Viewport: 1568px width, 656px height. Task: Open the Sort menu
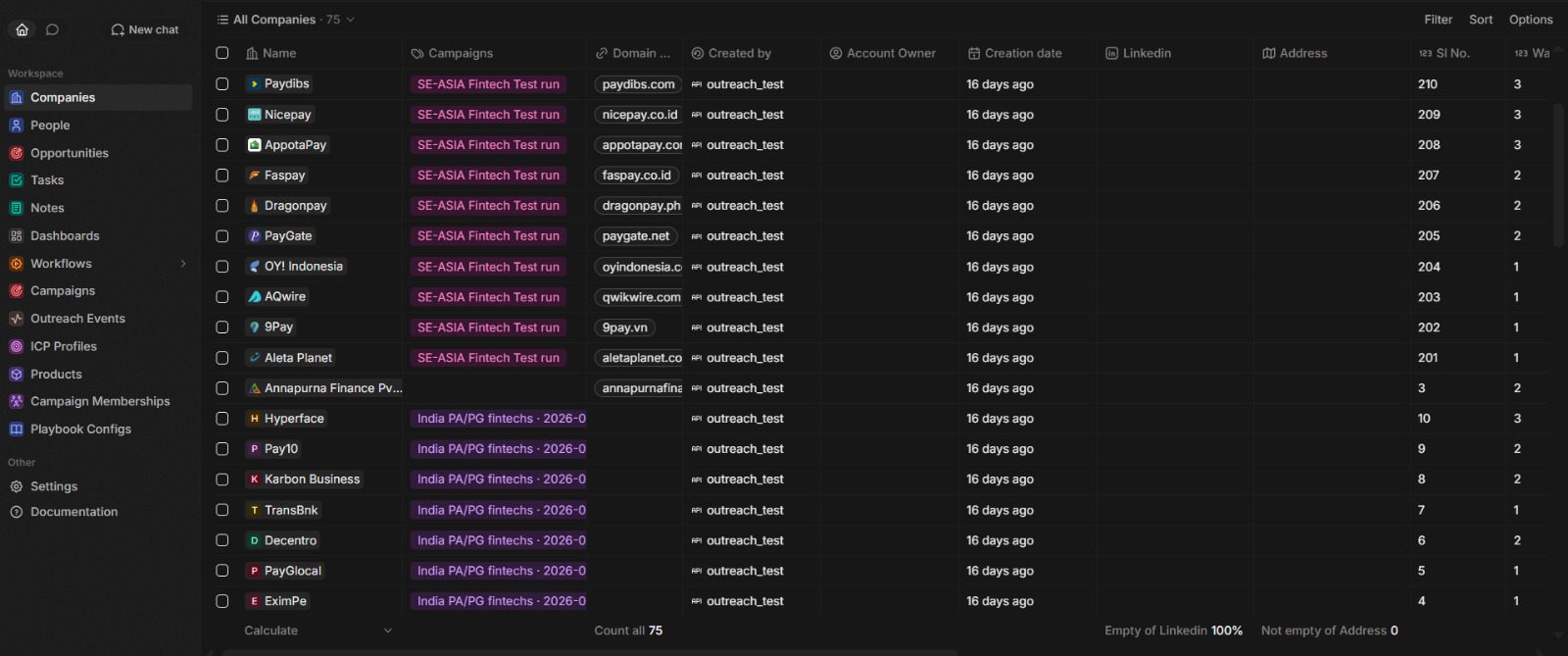pos(1481,20)
